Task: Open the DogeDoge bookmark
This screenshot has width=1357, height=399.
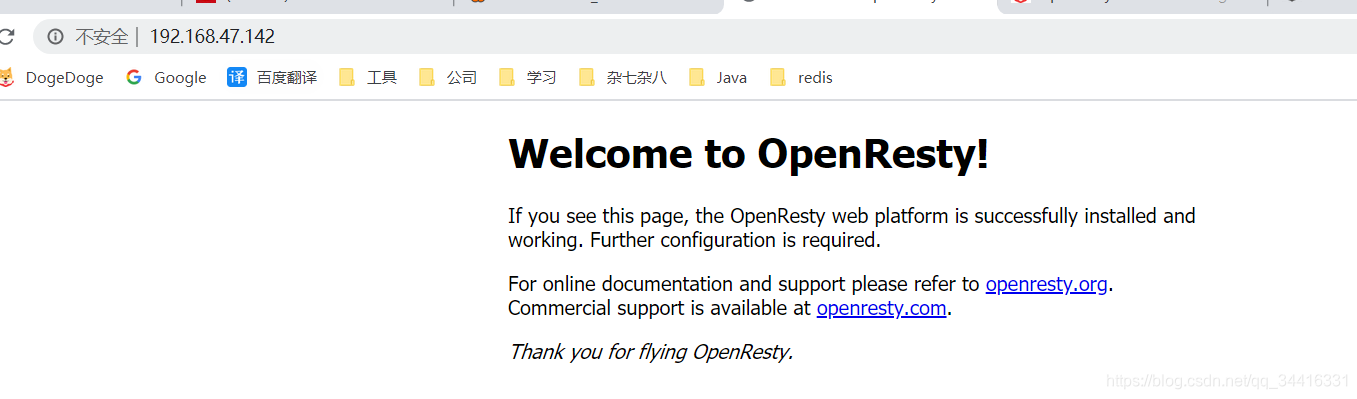Action: 51,77
